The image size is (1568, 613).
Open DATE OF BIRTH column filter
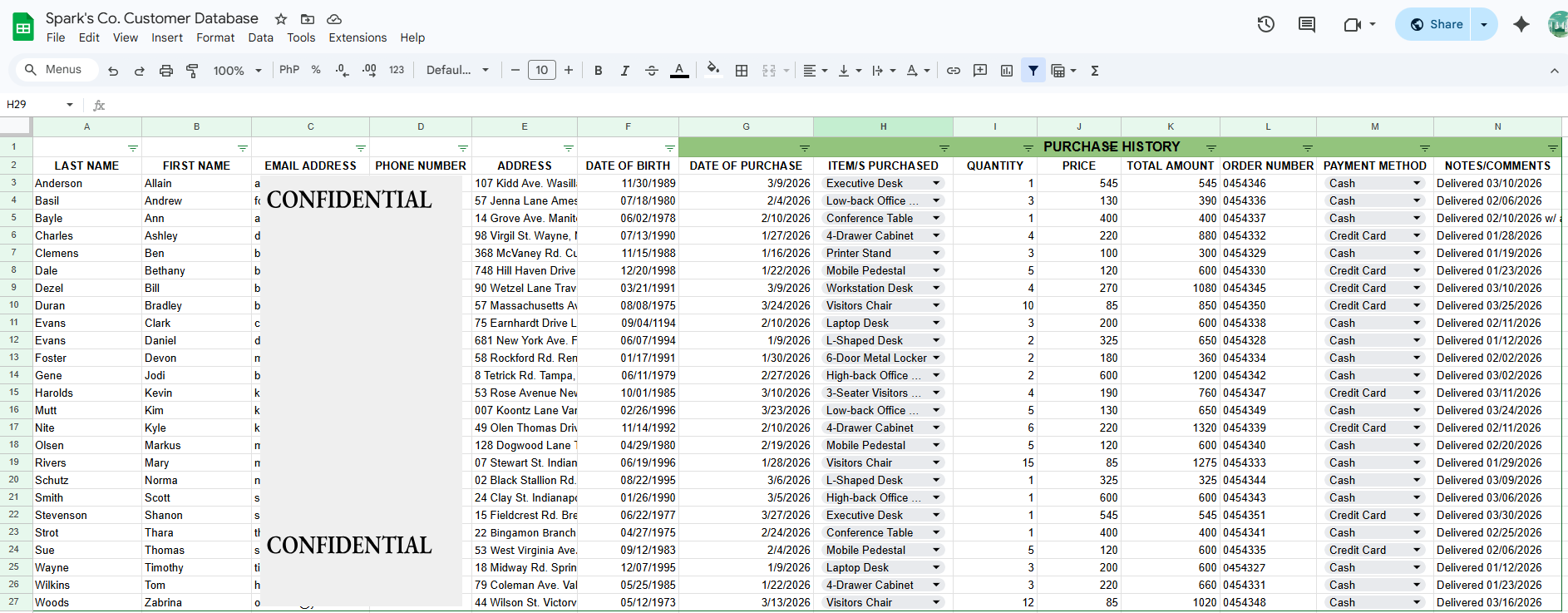click(670, 148)
